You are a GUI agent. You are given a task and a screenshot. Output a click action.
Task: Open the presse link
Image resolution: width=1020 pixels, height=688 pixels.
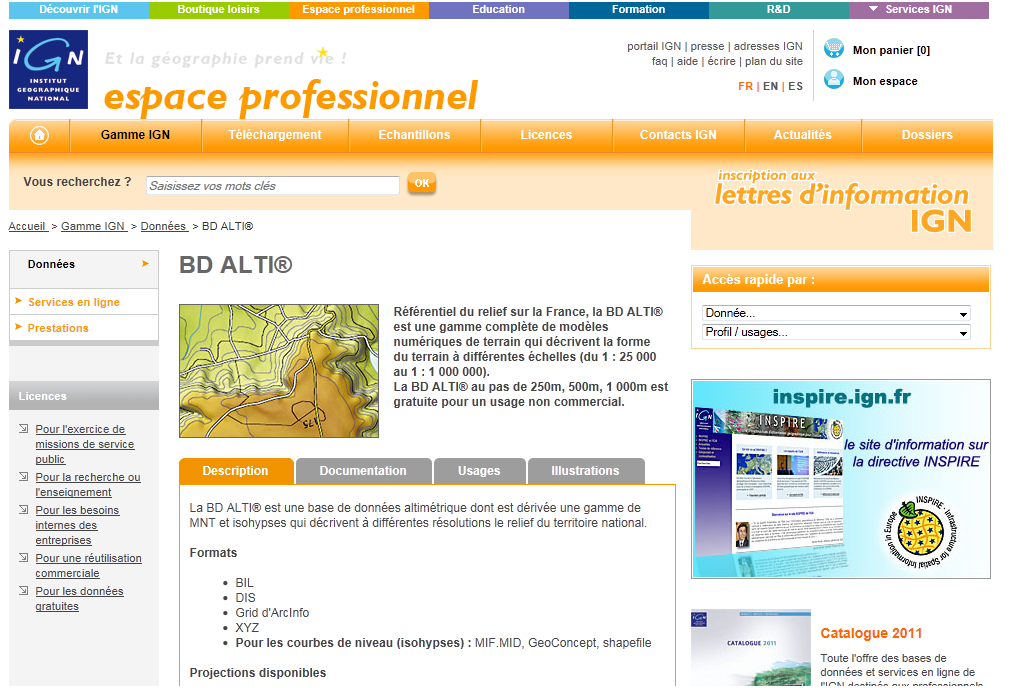(707, 46)
